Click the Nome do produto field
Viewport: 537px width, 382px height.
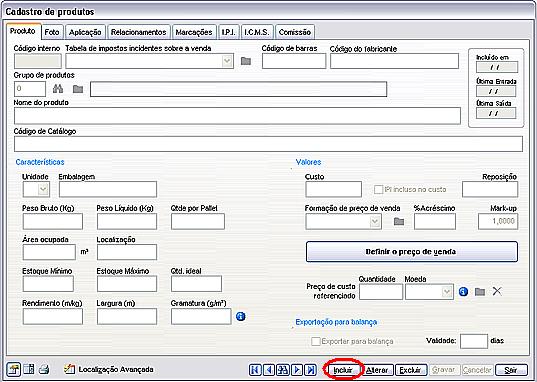pos(237,116)
